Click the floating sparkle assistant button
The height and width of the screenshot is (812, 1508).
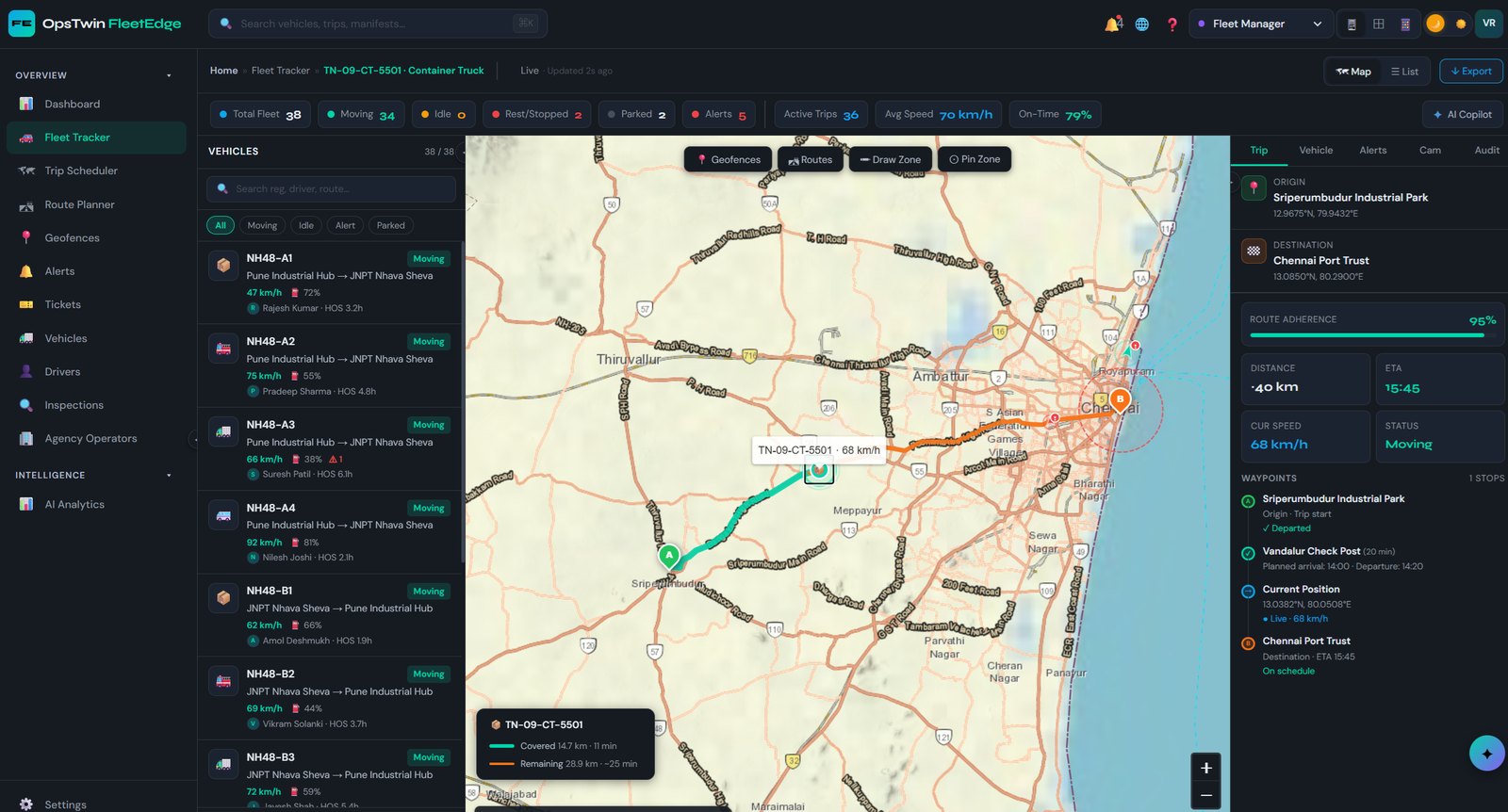click(x=1486, y=754)
